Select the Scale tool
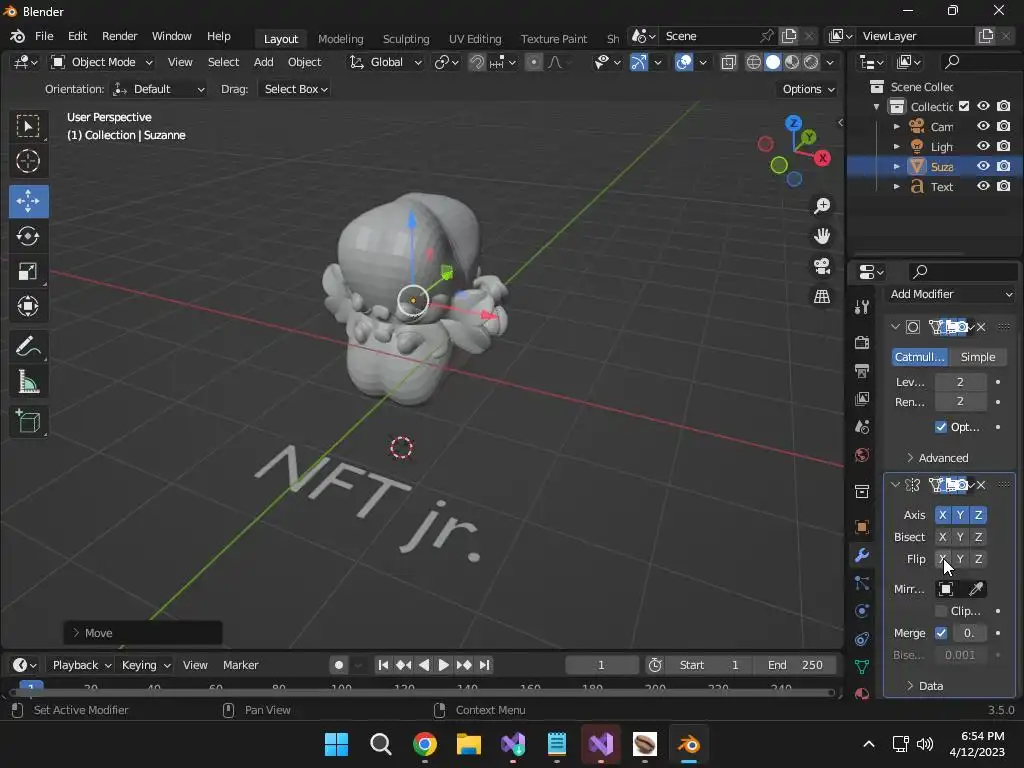Image resolution: width=1024 pixels, height=768 pixels. [x=28, y=272]
